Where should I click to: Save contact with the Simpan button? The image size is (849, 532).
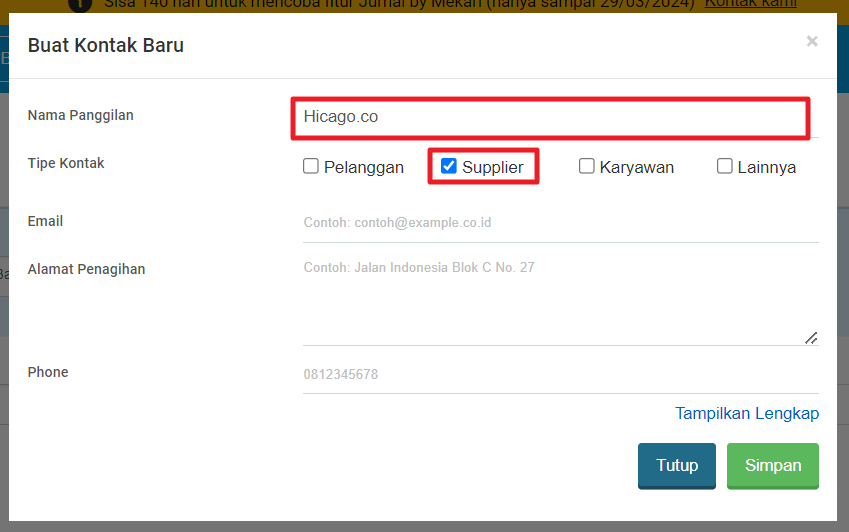(772, 466)
